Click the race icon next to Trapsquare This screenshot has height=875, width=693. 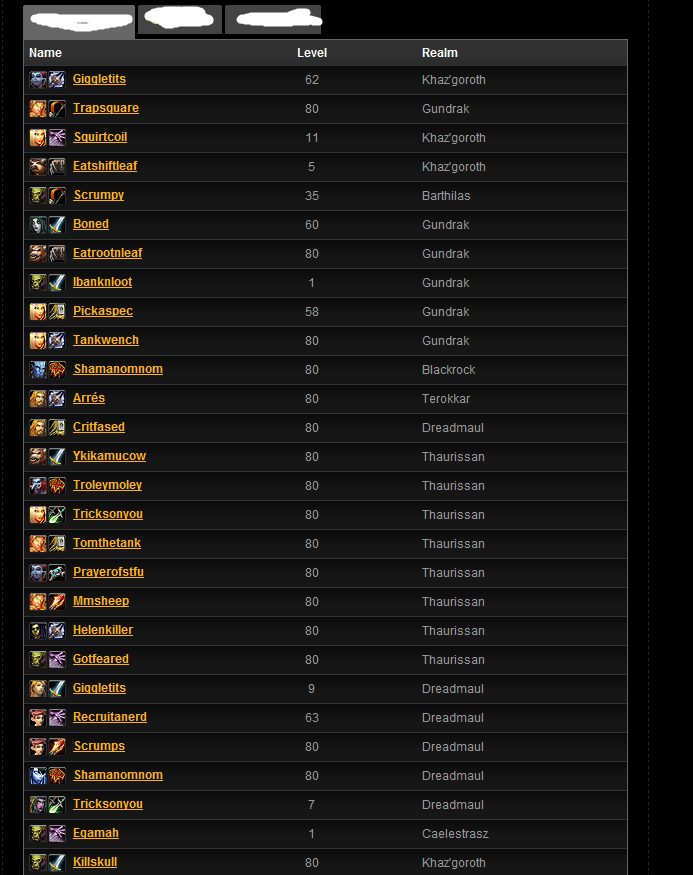tap(38, 108)
